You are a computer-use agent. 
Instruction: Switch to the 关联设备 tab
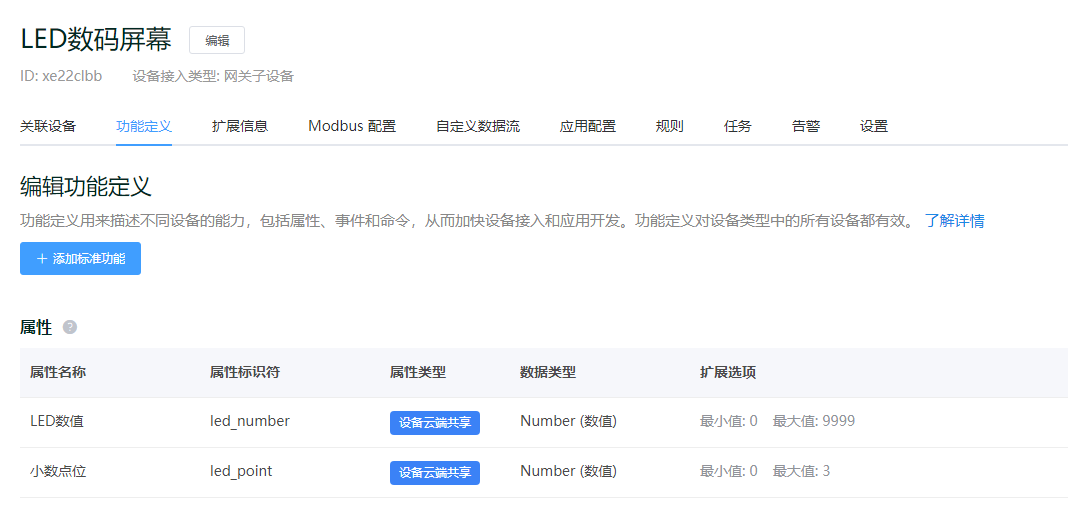[48, 126]
